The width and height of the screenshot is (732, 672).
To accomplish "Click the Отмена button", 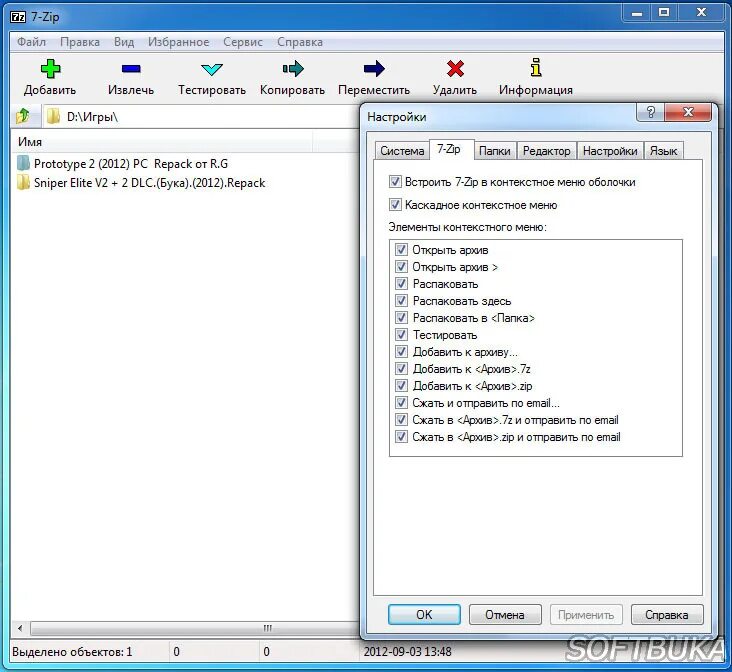I will [x=505, y=615].
